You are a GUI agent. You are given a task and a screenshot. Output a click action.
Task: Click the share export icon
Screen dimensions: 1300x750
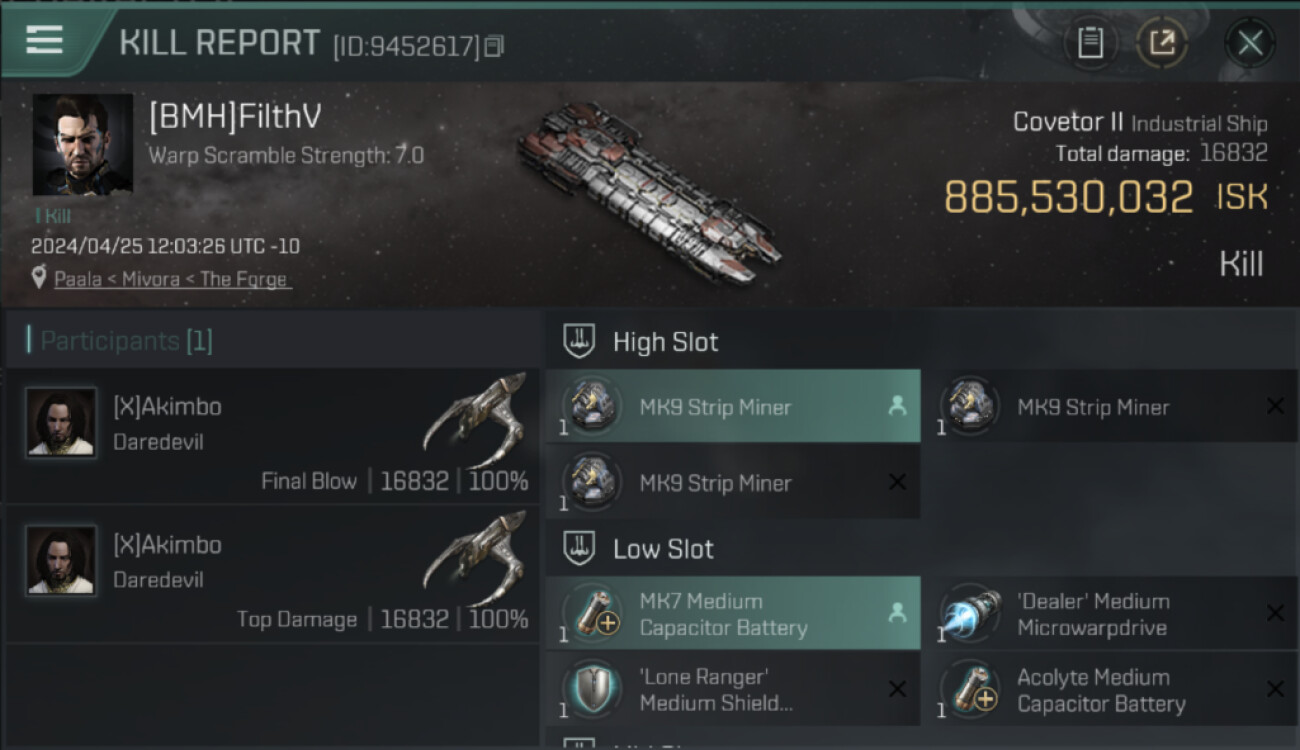point(1161,43)
